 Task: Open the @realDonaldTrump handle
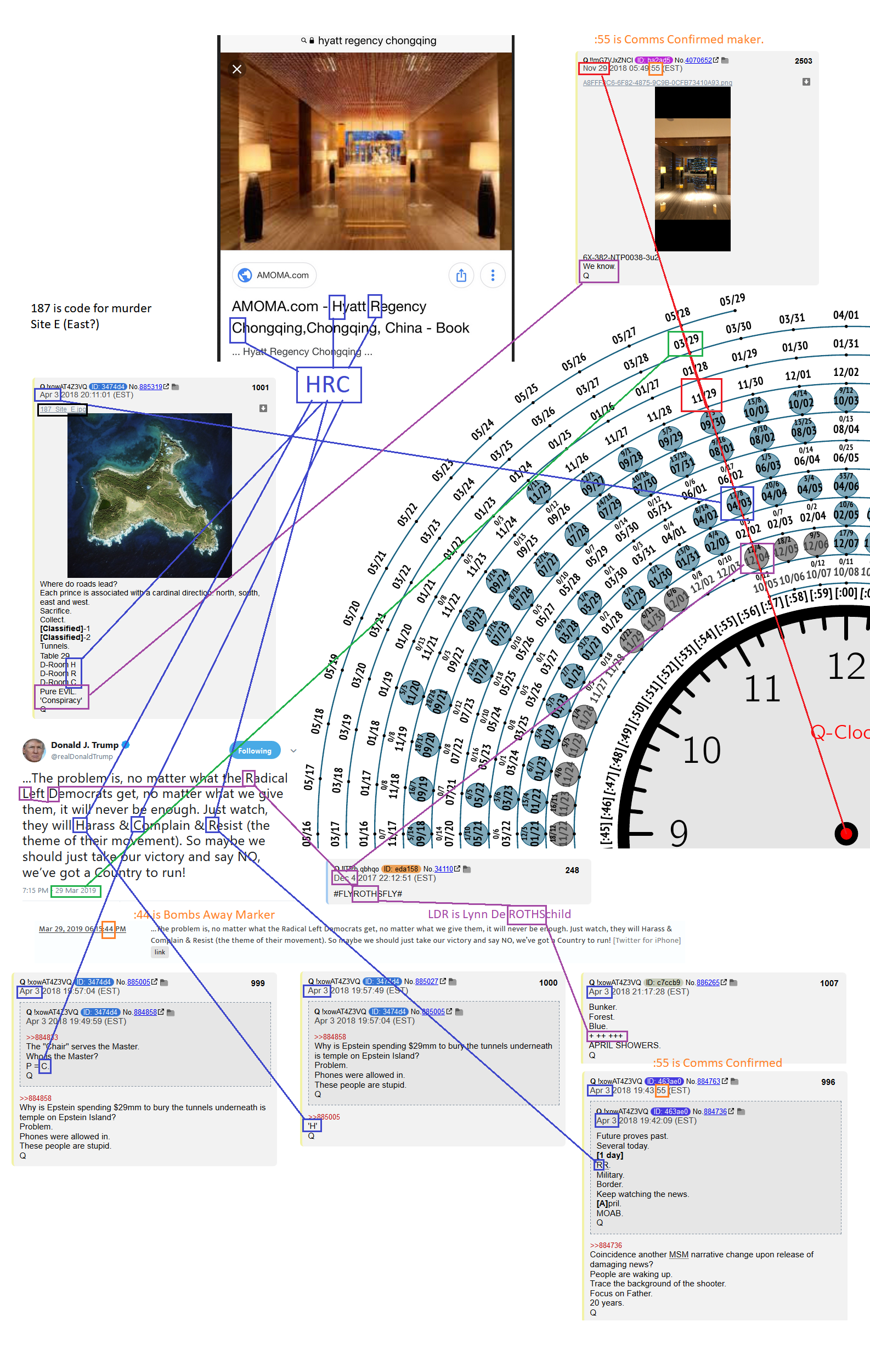point(82,757)
